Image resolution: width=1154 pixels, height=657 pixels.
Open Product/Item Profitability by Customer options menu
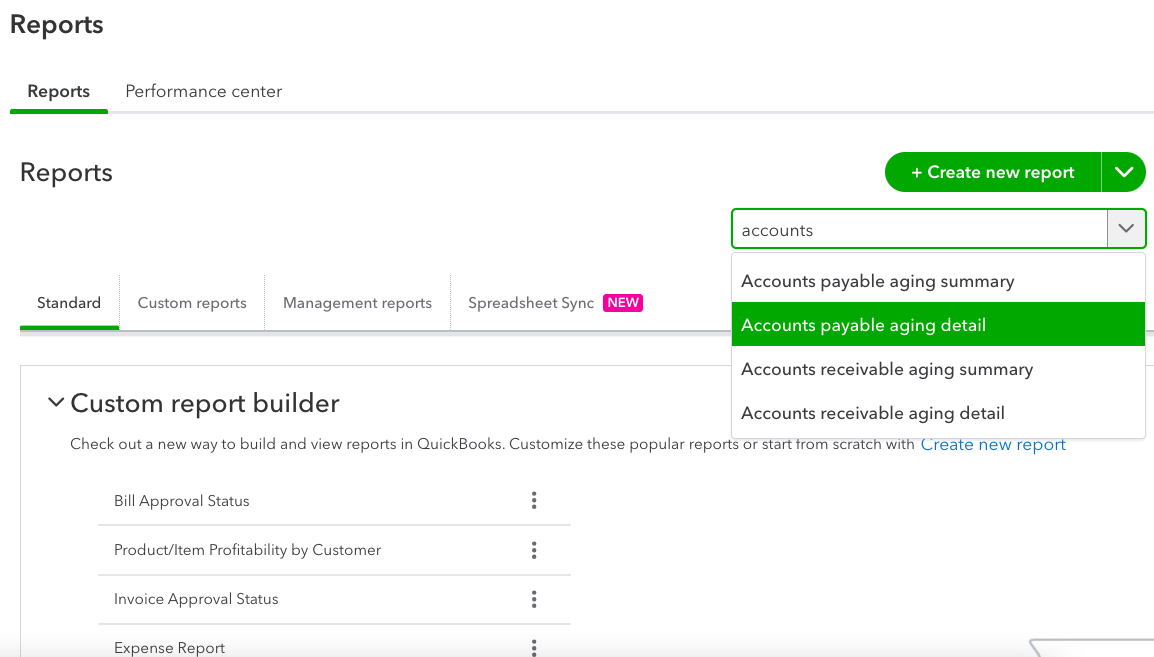pyautogui.click(x=534, y=550)
